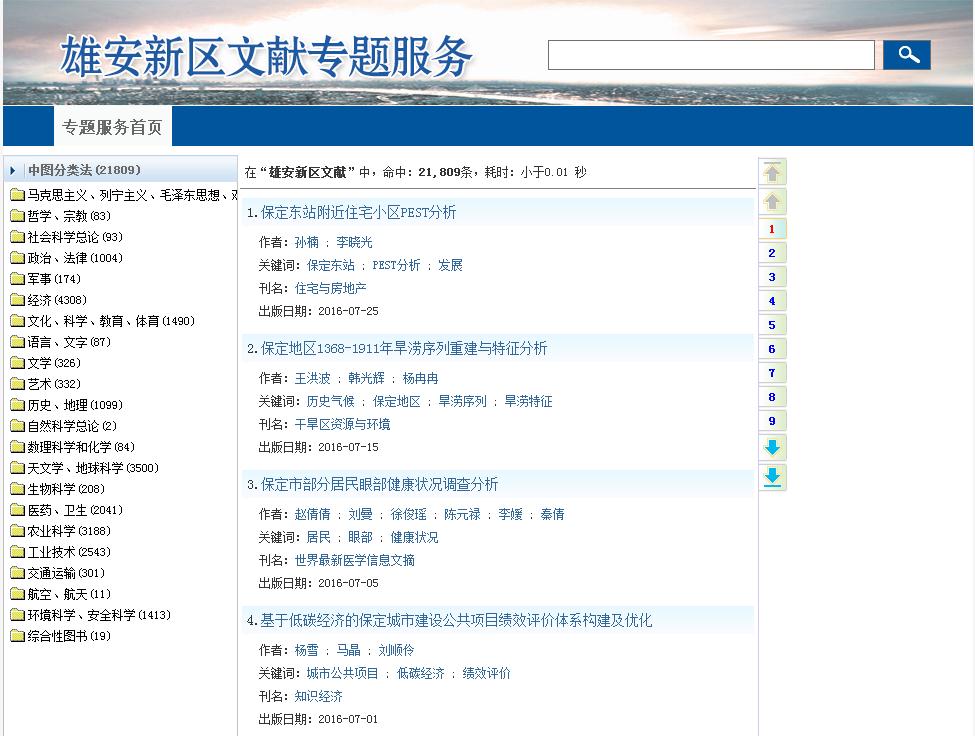Click author link 王洪波
The height and width of the screenshot is (736, 975).
click(312, 378)
